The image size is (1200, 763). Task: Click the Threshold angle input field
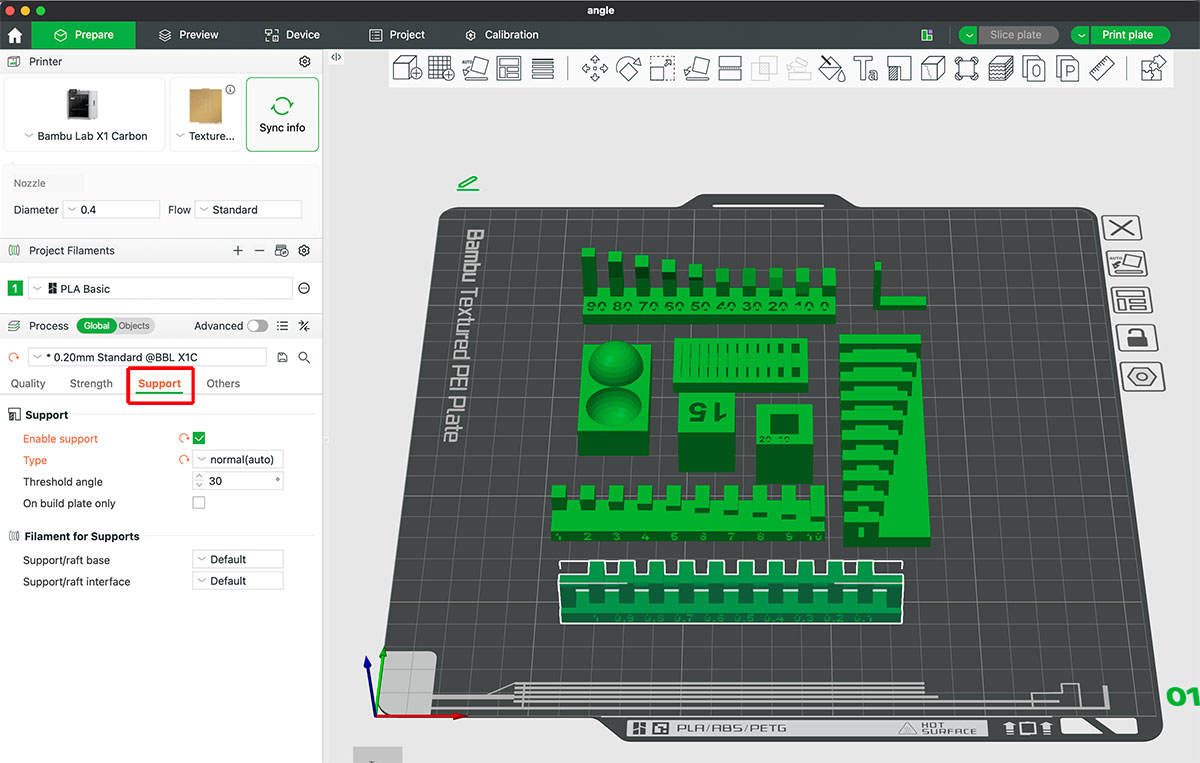tap(238, 481)
